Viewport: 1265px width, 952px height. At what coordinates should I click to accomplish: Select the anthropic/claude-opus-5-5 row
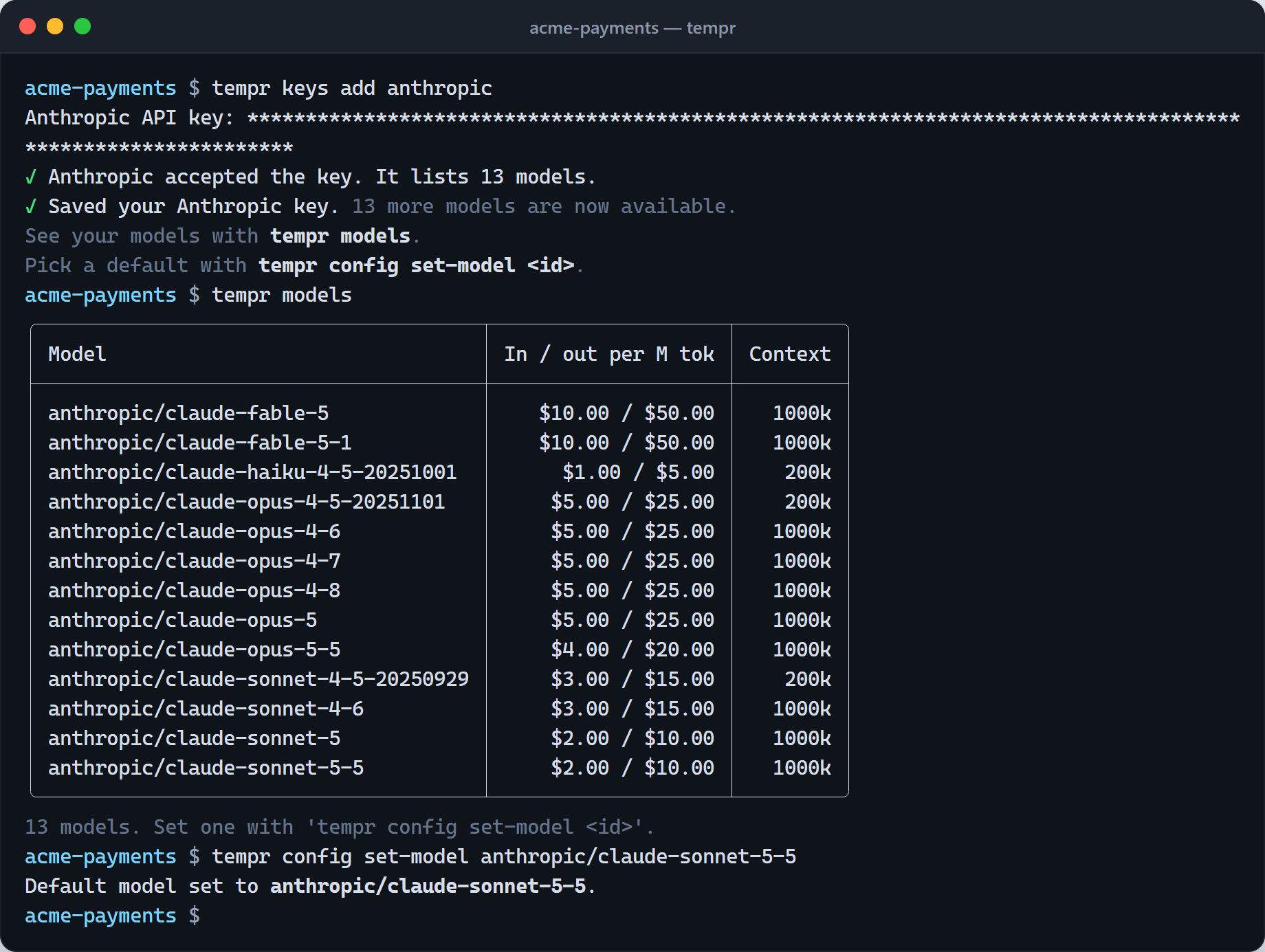pos(439,650)
